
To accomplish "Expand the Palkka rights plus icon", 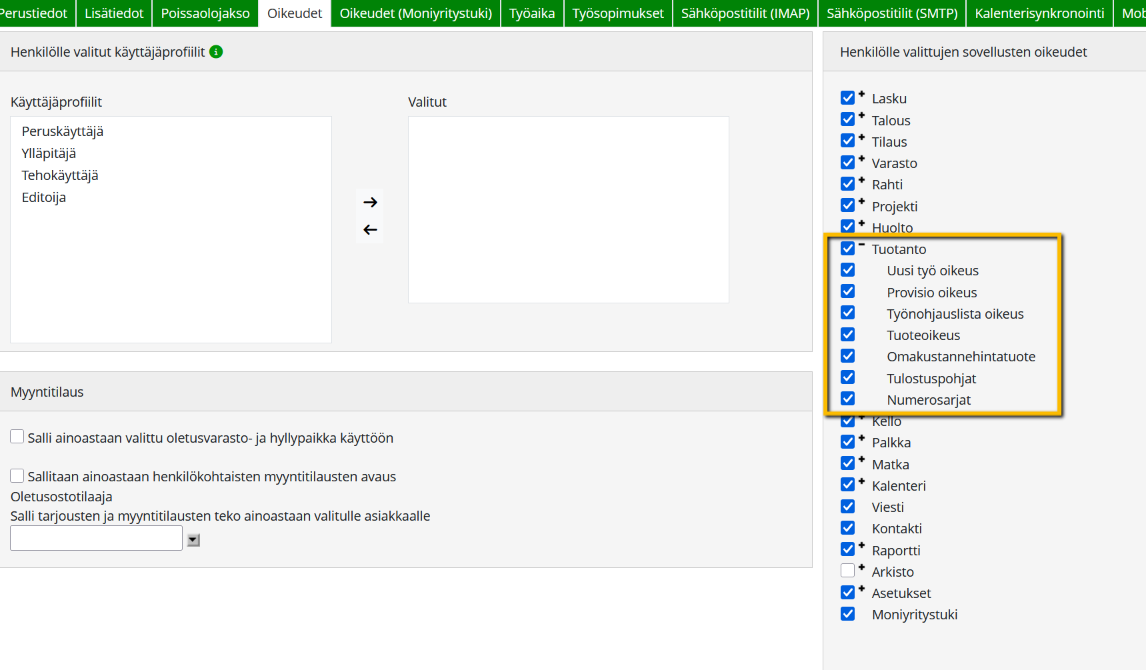I will coord(862,438).
